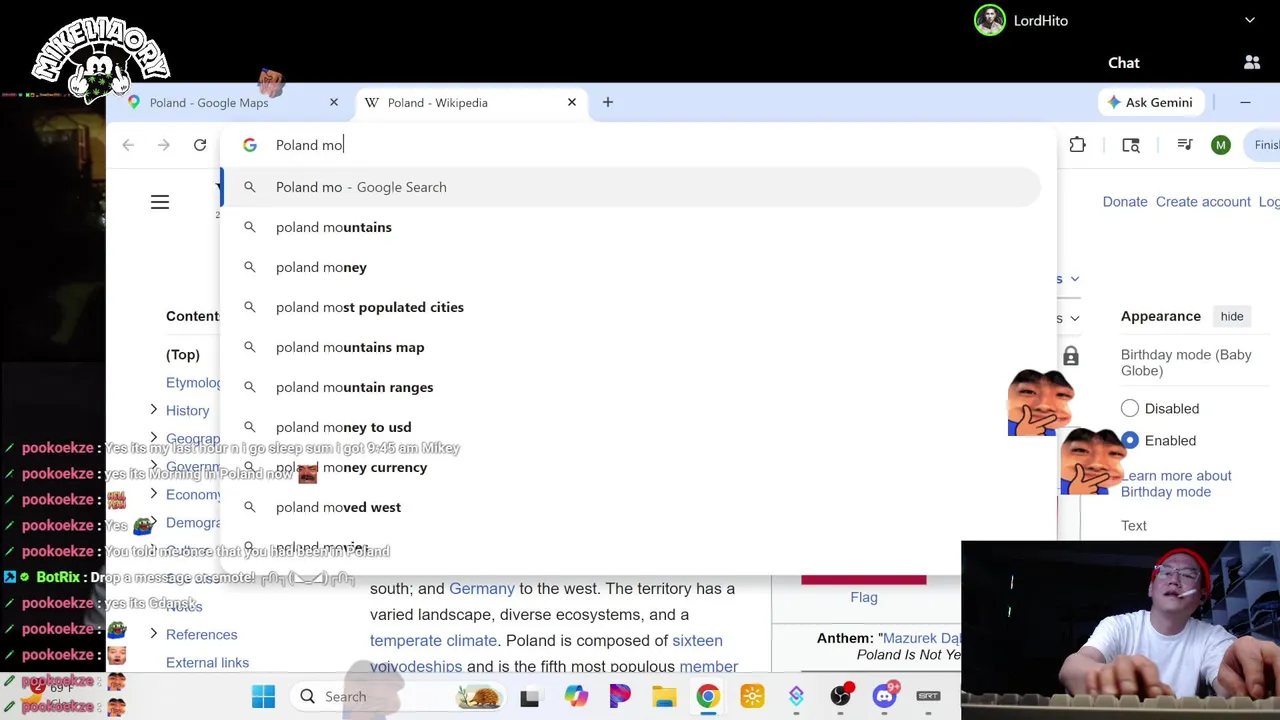The width and height of the screenshot is (1280, 720).
Task: Click the chat participants icon
Action: pos(1252,62)
